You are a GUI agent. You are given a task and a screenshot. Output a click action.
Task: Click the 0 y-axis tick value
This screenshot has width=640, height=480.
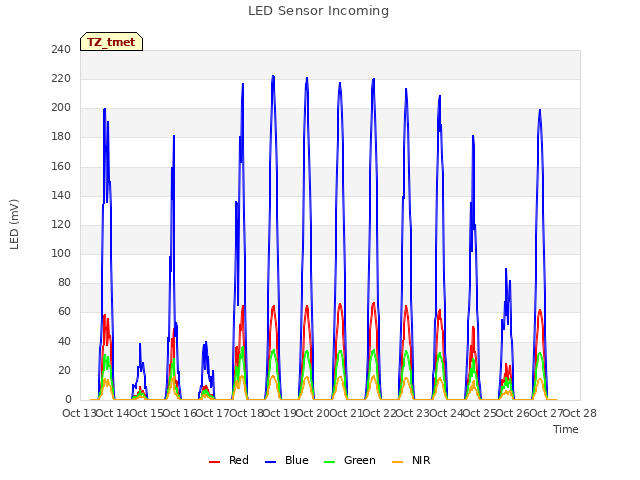point(68,399)
